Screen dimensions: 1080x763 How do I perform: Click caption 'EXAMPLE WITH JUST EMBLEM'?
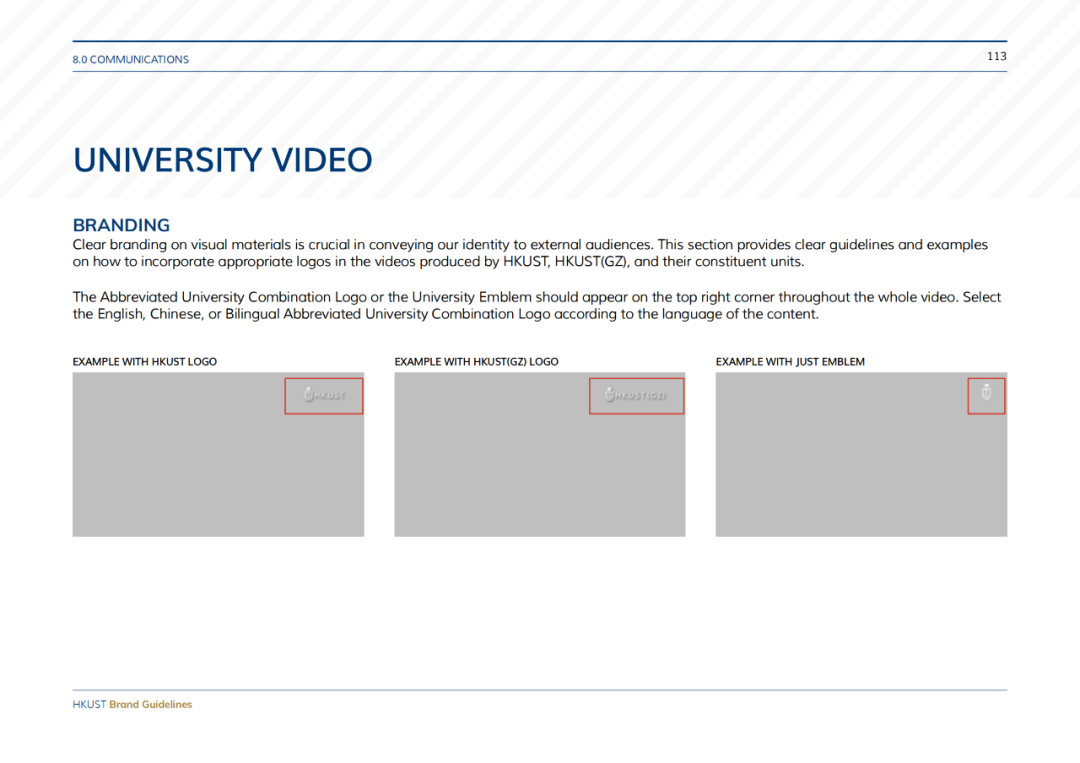click(790, 362)
